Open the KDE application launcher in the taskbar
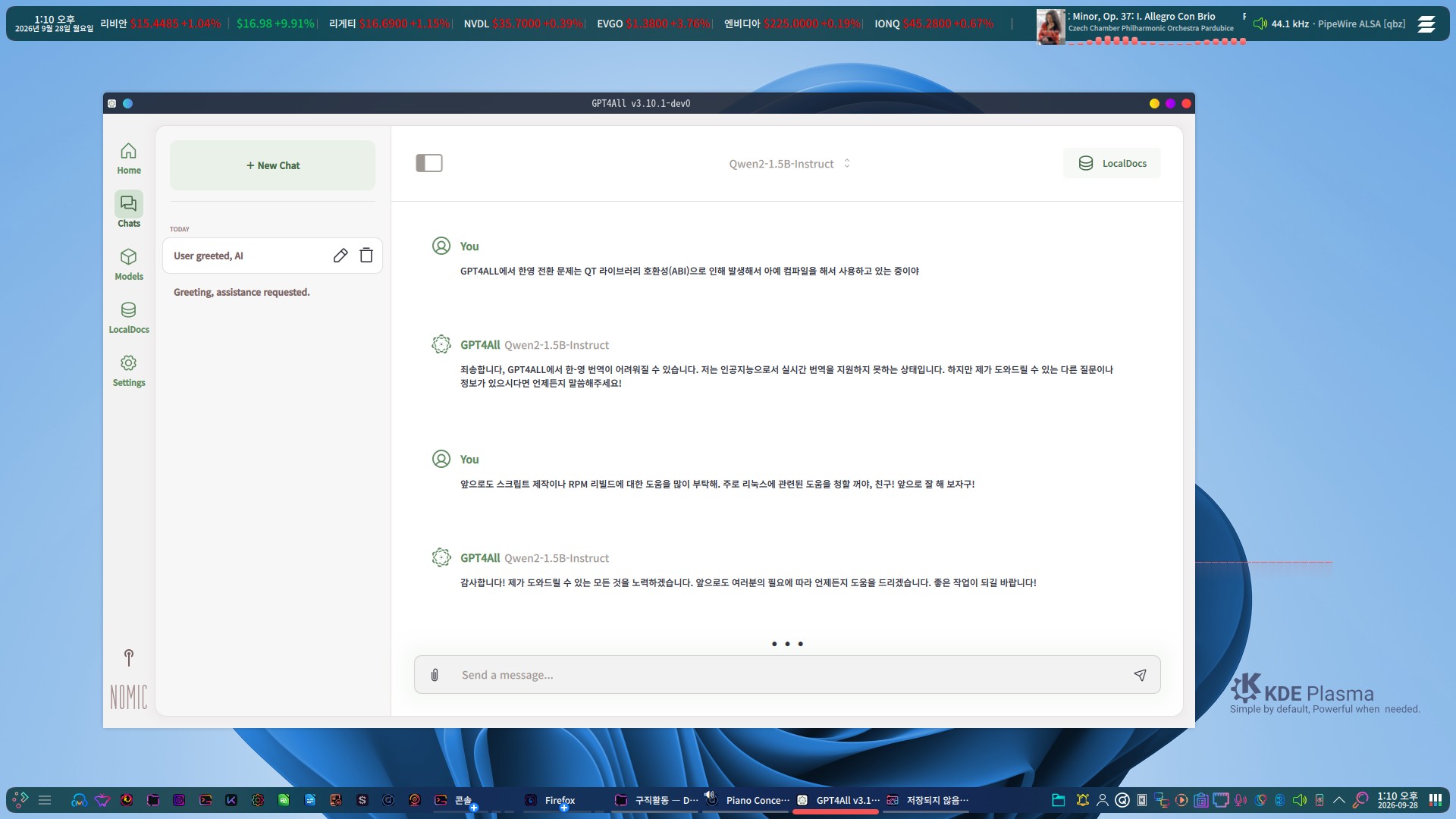This screenshot has height=819, width=1456. click(x=20, y=799)
